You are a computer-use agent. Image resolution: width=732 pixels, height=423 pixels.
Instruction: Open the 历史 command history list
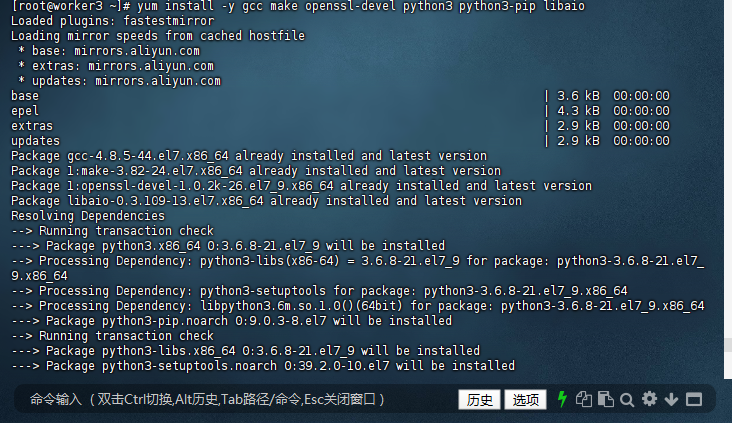coord(479,400)
